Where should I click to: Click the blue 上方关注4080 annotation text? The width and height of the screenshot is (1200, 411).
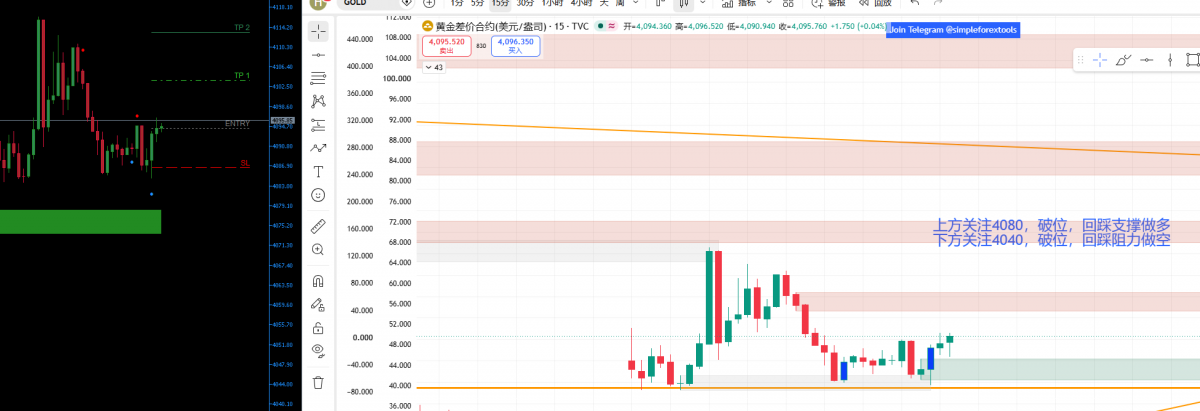(x=1051, y=227)
